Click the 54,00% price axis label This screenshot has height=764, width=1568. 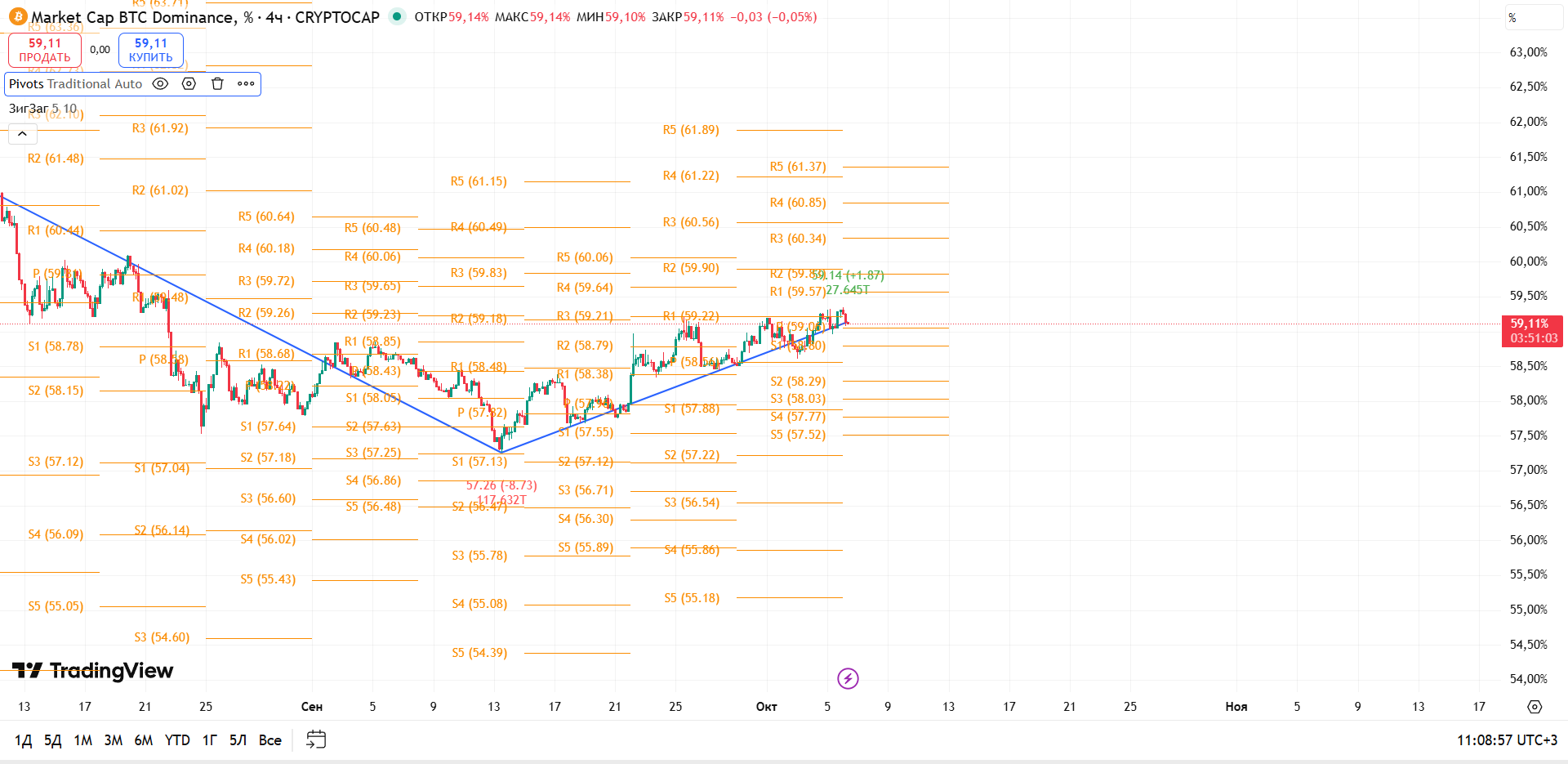pos(1528,679)
